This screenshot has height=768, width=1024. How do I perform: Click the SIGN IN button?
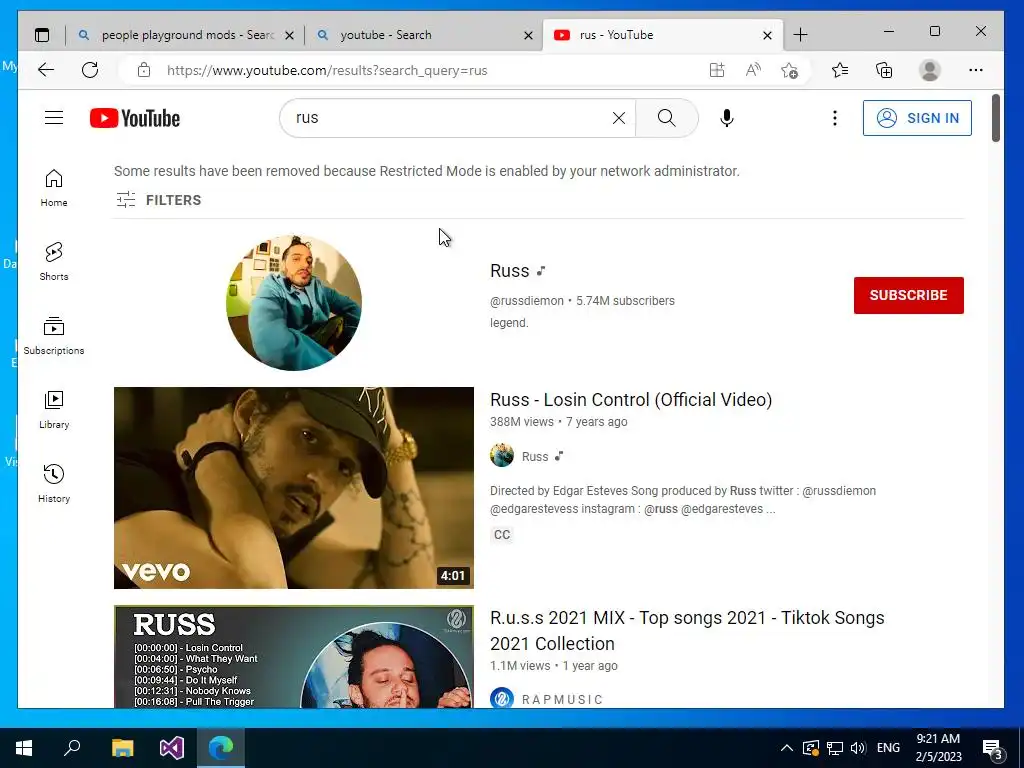click(x=917, y=118)
